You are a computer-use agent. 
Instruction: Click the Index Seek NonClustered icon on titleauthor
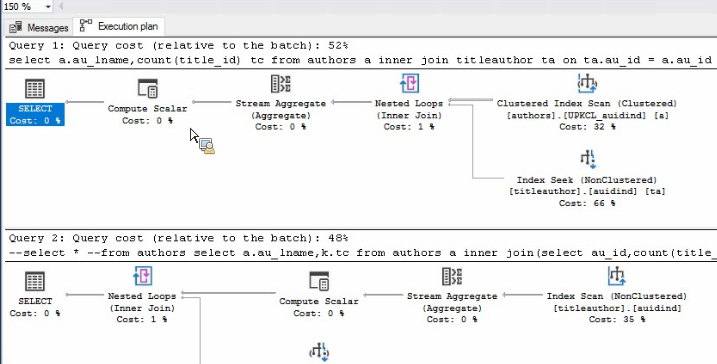587,160
